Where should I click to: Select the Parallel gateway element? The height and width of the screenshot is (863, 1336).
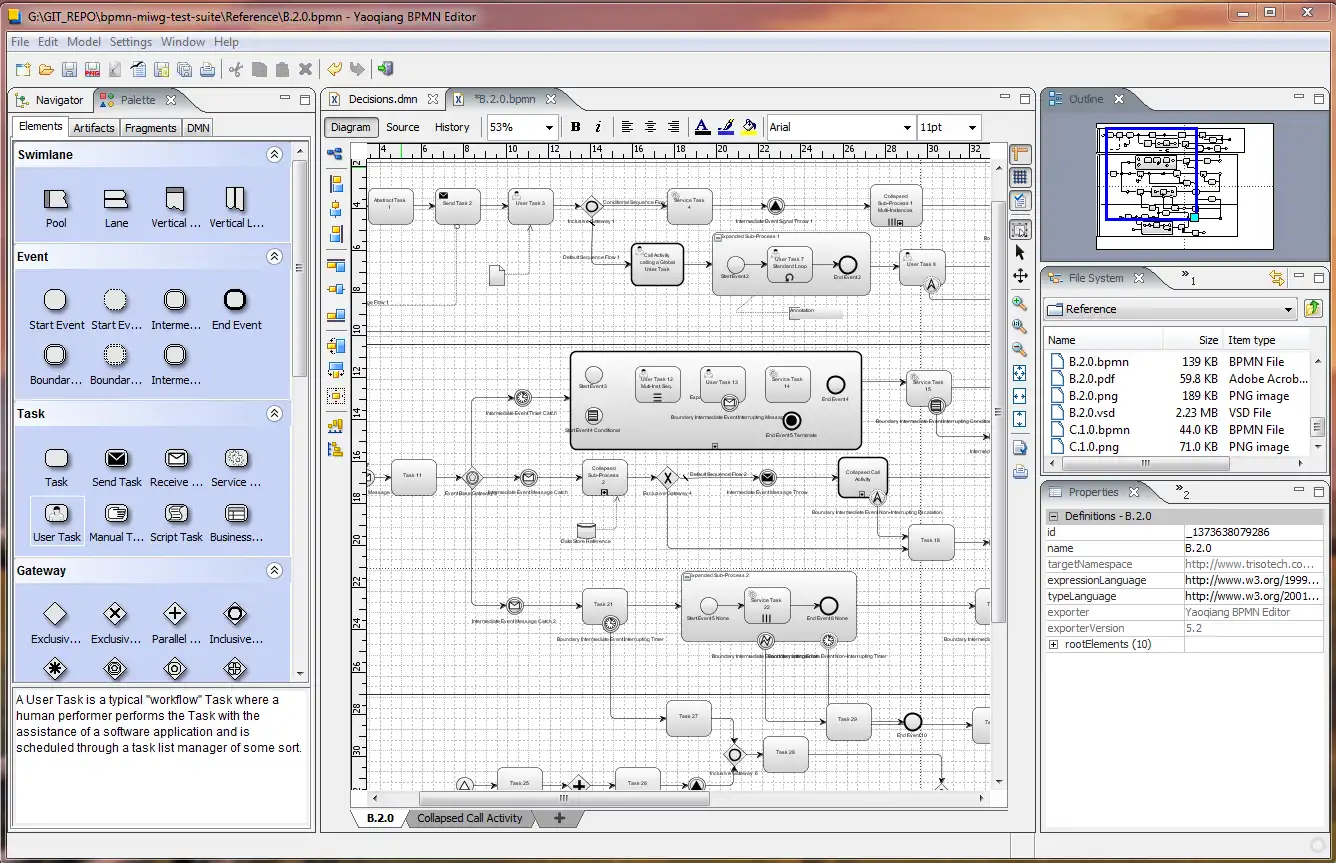pos(175,614)
